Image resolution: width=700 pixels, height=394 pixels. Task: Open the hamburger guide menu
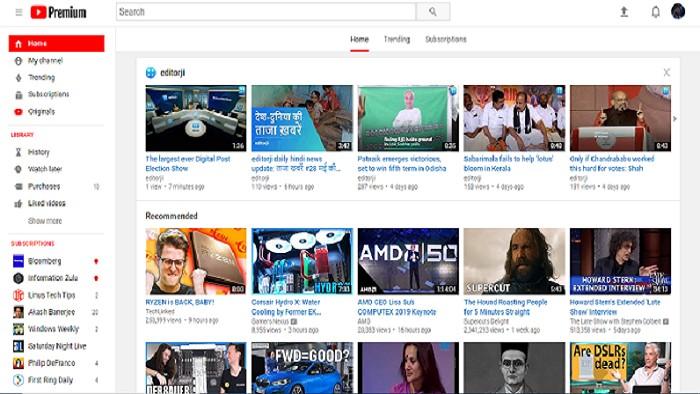(x=19, y=12)
